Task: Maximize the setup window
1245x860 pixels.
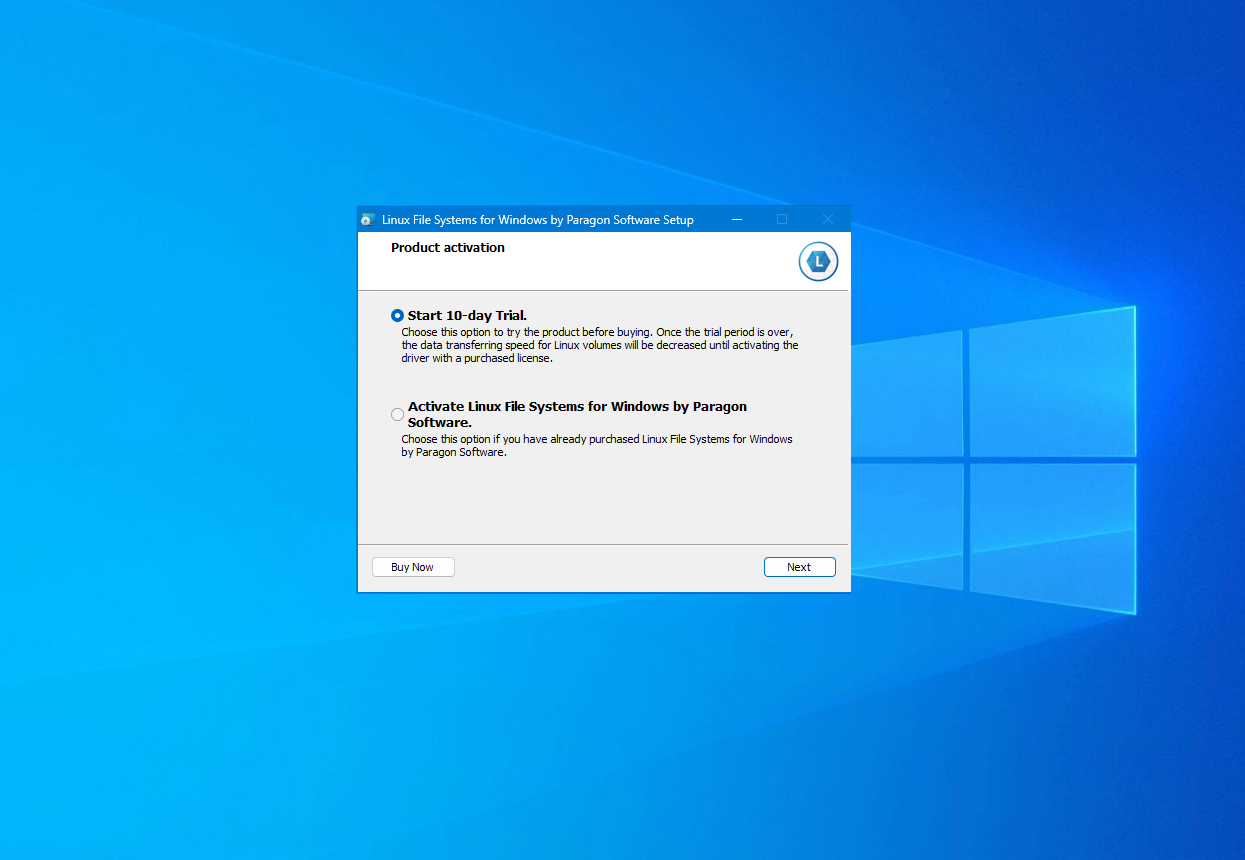Action: pos(782,219)
